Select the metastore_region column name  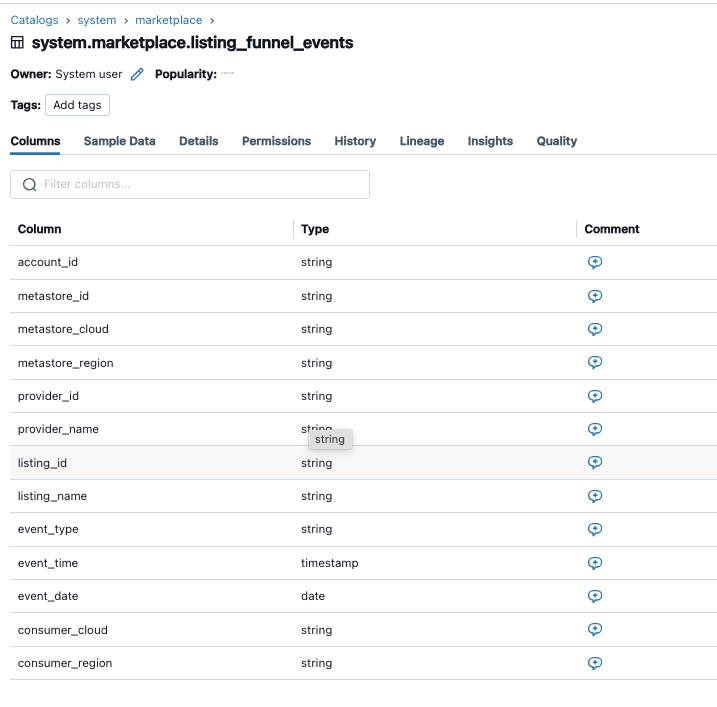(65, 363)
